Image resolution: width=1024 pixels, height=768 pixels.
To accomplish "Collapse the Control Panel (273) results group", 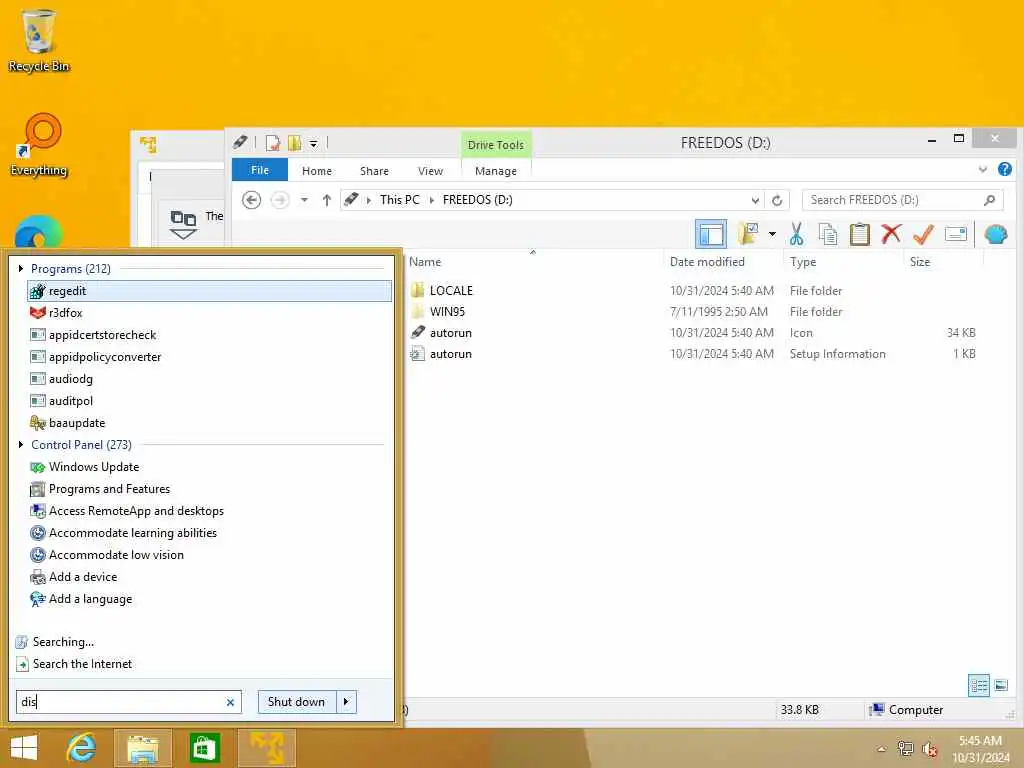I will click(x=21, y=445).
